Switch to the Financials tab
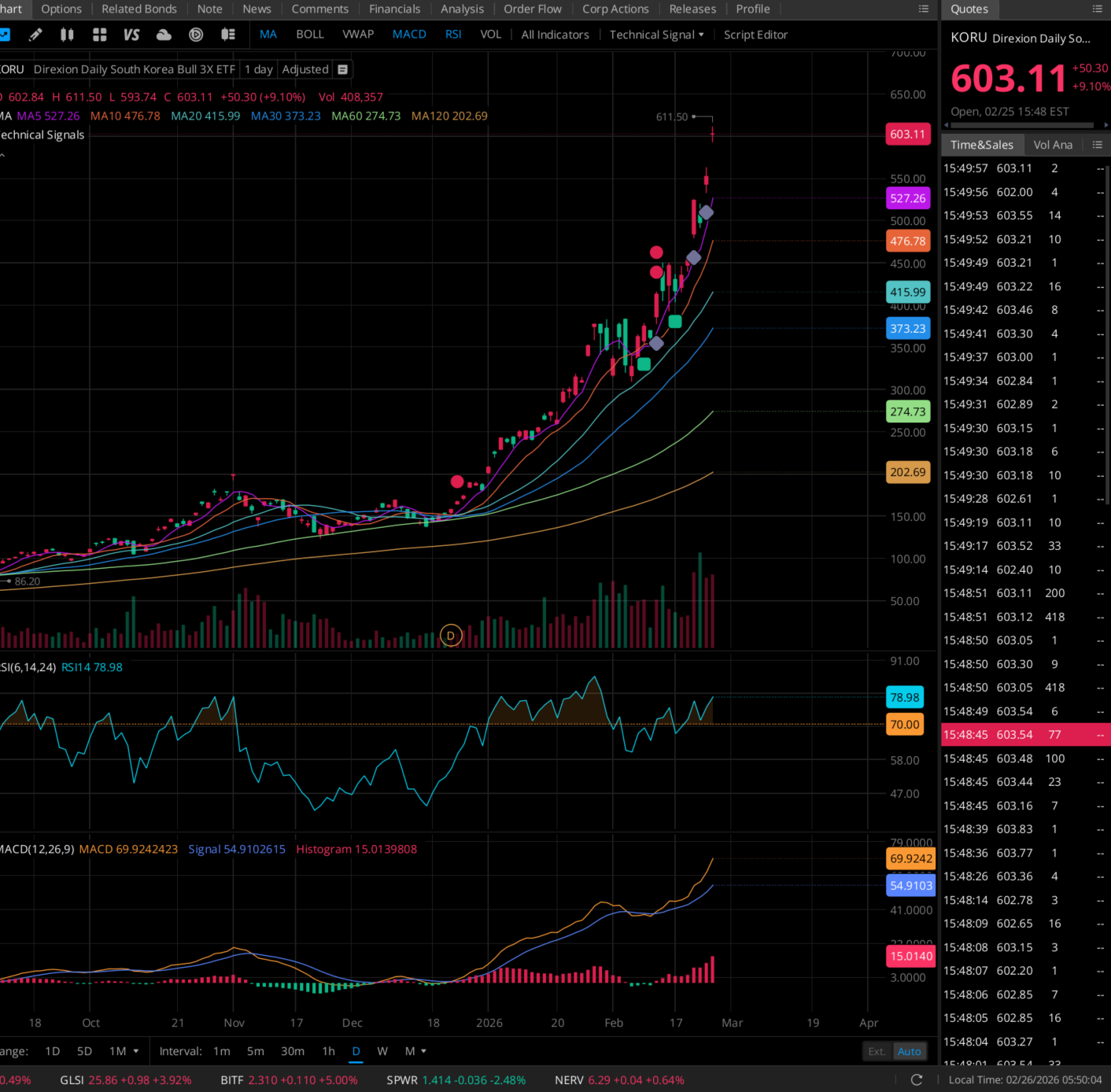 (x=395, y=9)
